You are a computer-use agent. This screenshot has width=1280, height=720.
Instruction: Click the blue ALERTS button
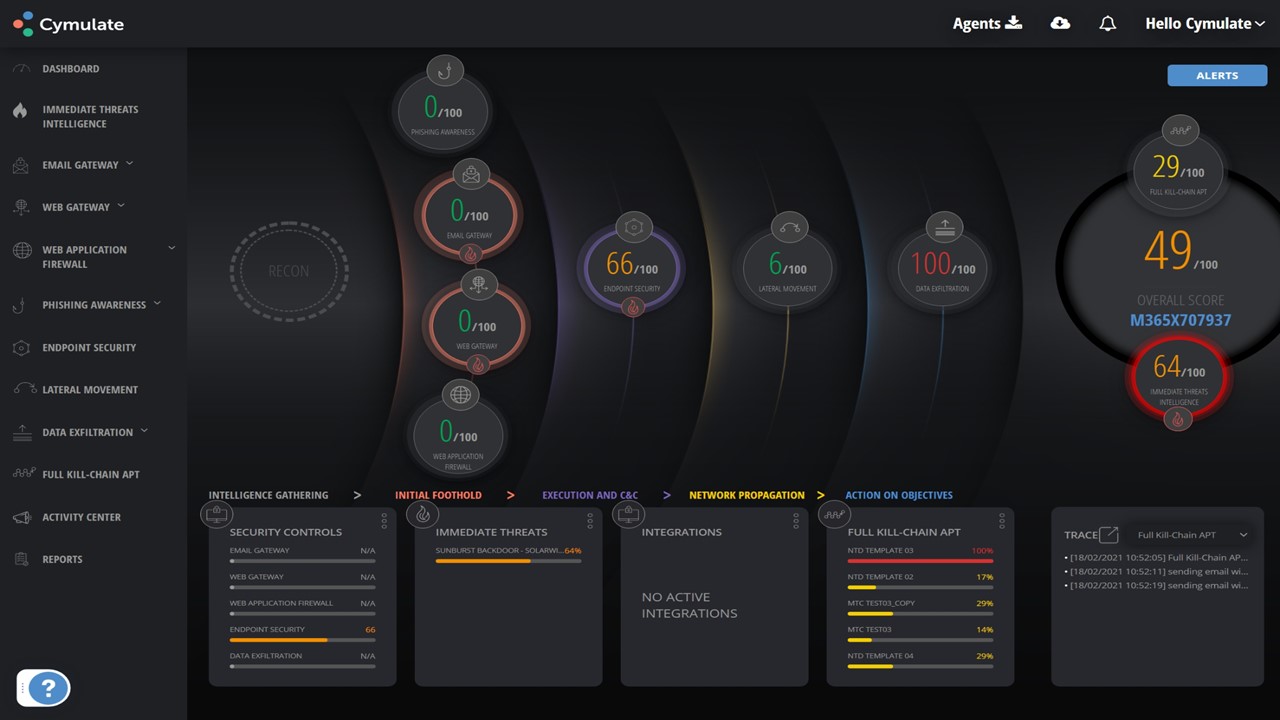pos(1217,76)
